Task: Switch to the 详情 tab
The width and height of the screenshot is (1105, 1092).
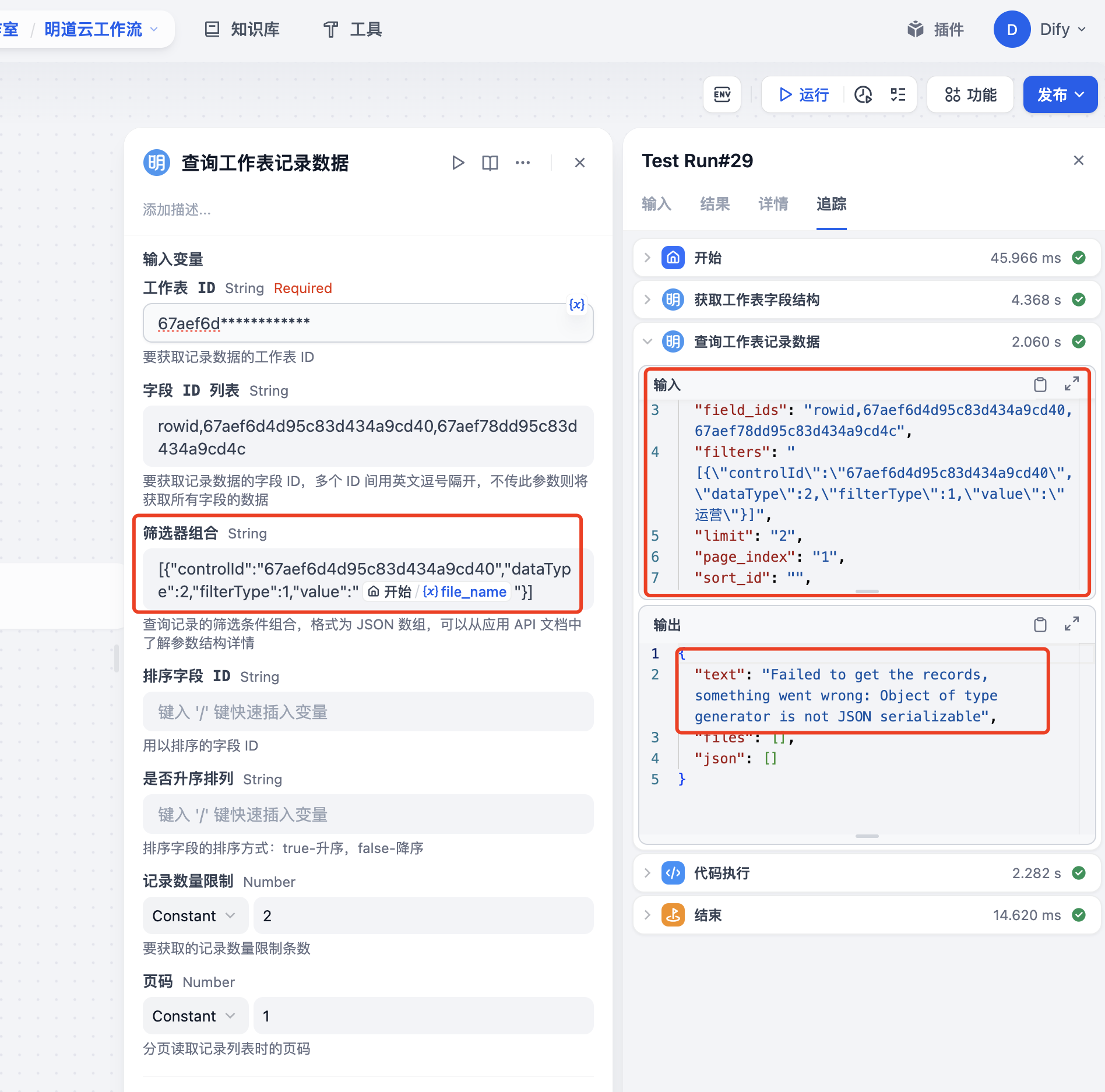Action: click(x=773, y=204)
